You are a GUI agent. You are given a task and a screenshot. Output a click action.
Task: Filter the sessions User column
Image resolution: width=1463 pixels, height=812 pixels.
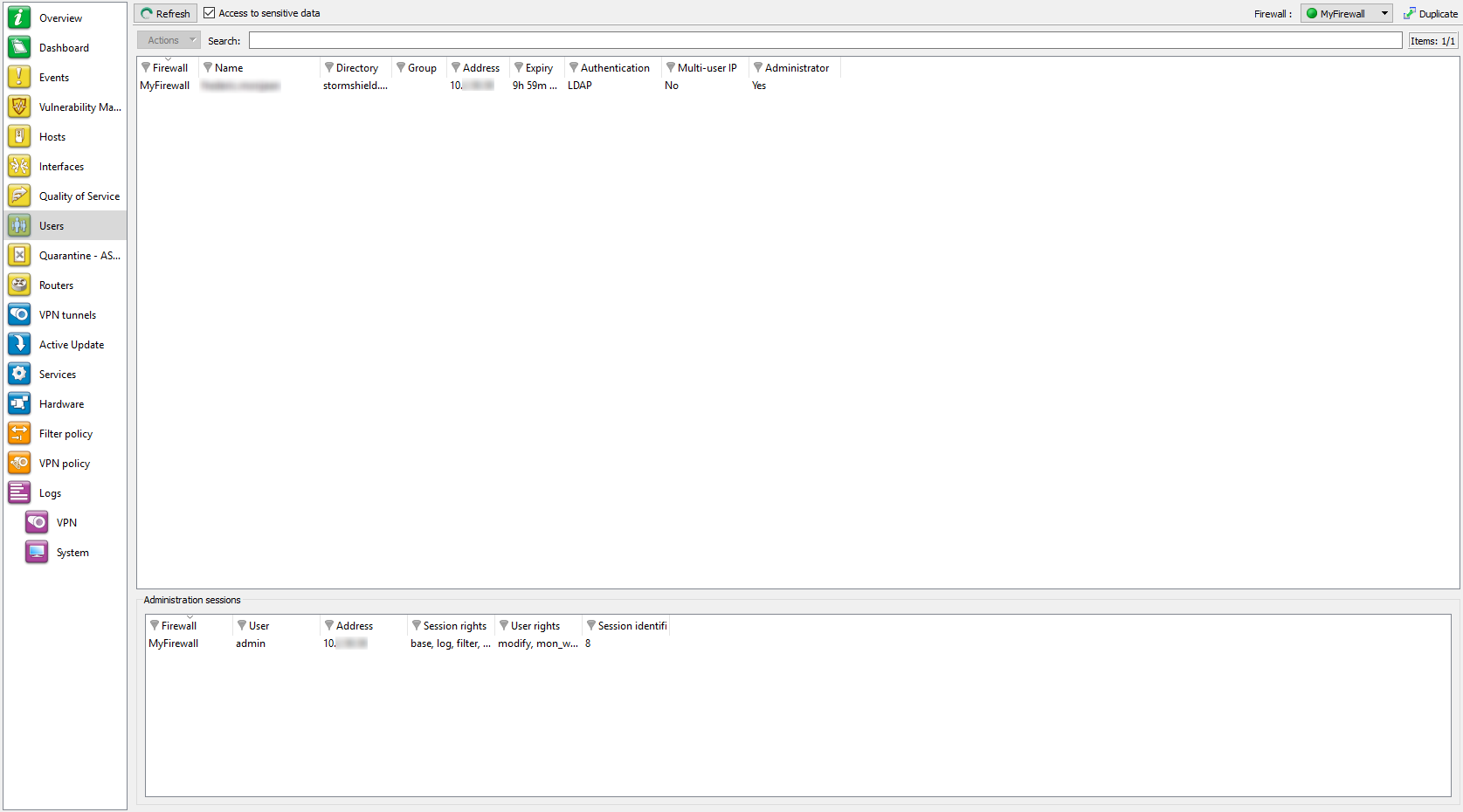[242, 625]
